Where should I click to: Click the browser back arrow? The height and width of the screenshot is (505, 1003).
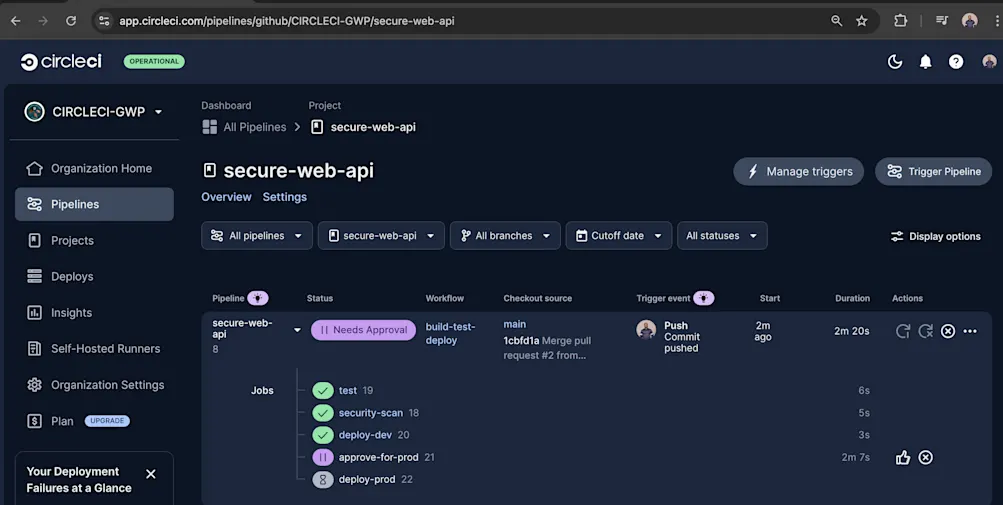(15, 20)
